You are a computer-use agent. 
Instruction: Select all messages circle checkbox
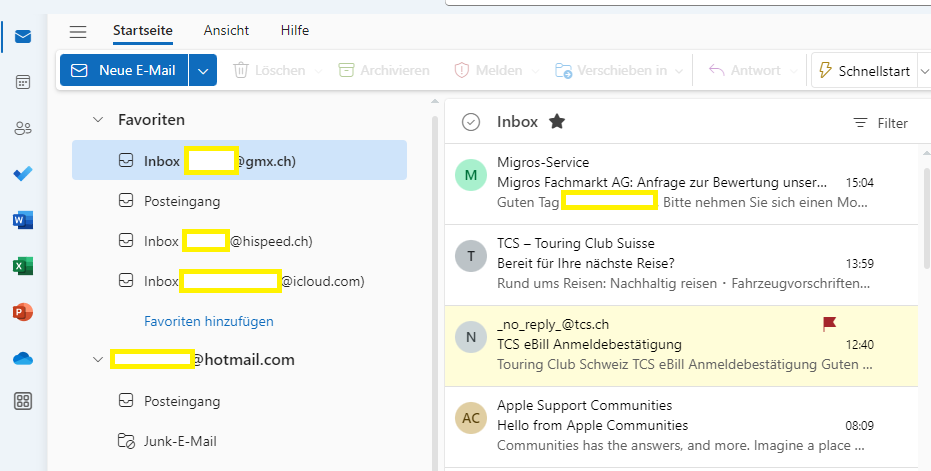point(471,122)
